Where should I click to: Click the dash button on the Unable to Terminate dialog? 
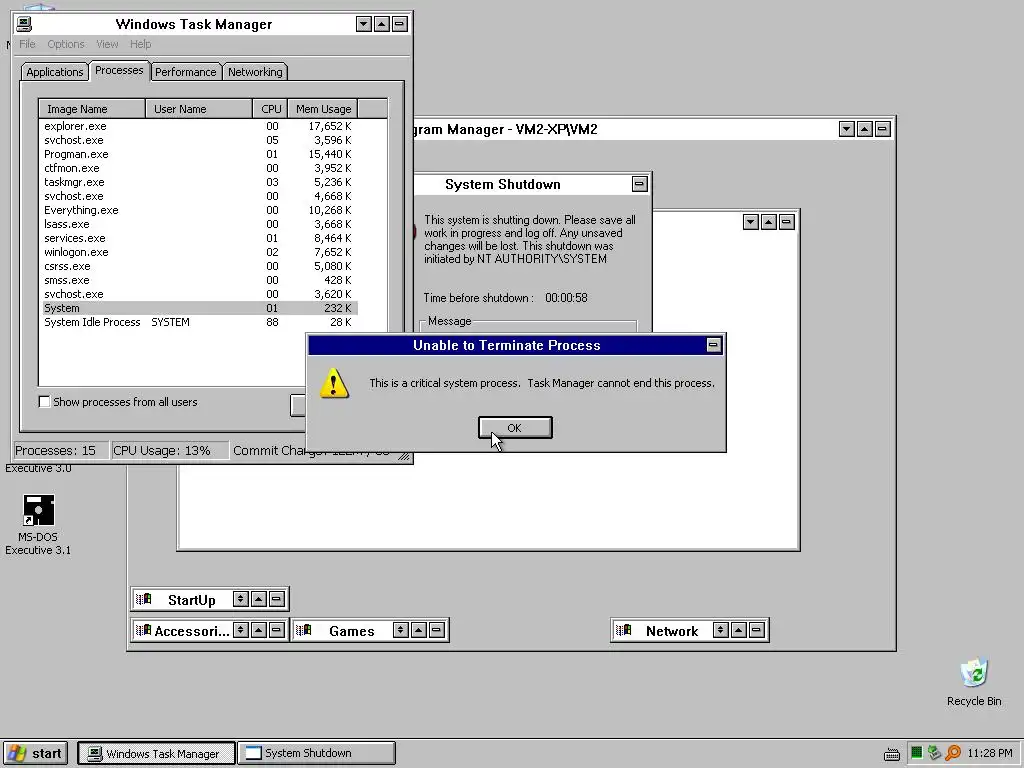point(714,345)
